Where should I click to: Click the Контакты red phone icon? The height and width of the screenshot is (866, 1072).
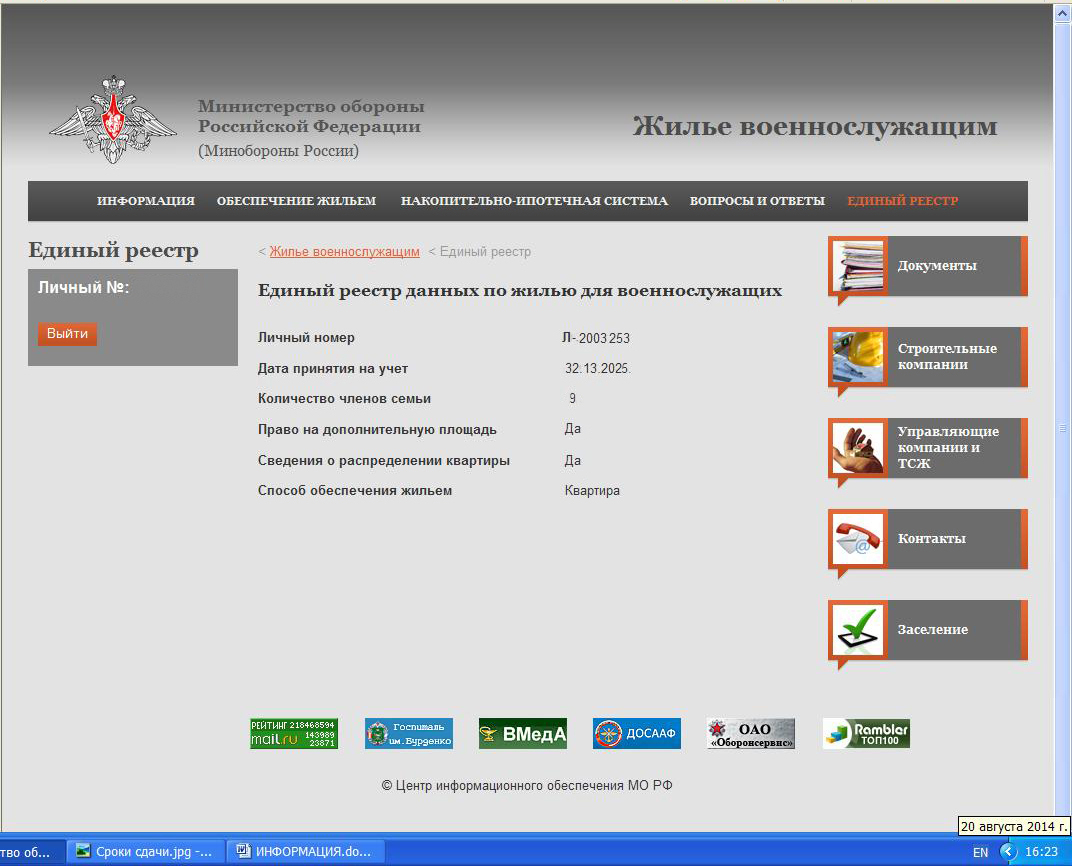click(x=859, y=539)
